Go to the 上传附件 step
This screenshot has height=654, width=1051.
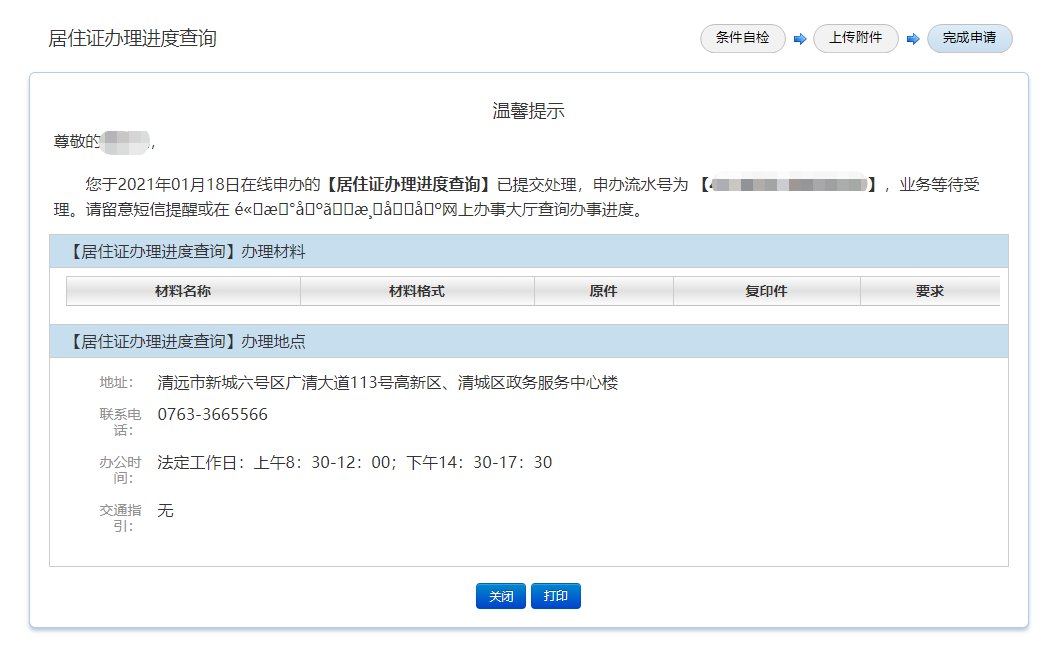pos(855,39)
